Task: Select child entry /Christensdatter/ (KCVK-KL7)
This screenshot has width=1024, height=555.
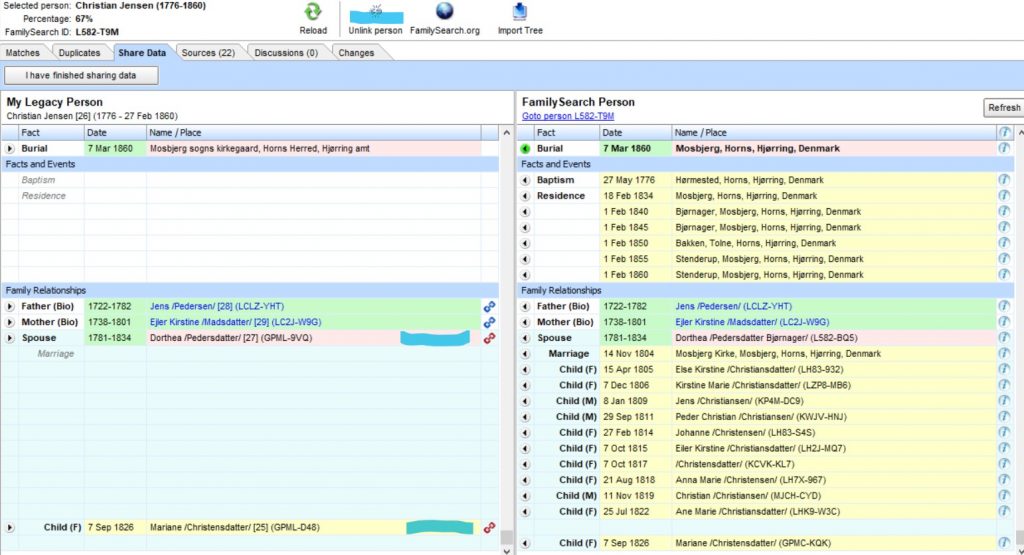Action: click(x=735, y=464)
